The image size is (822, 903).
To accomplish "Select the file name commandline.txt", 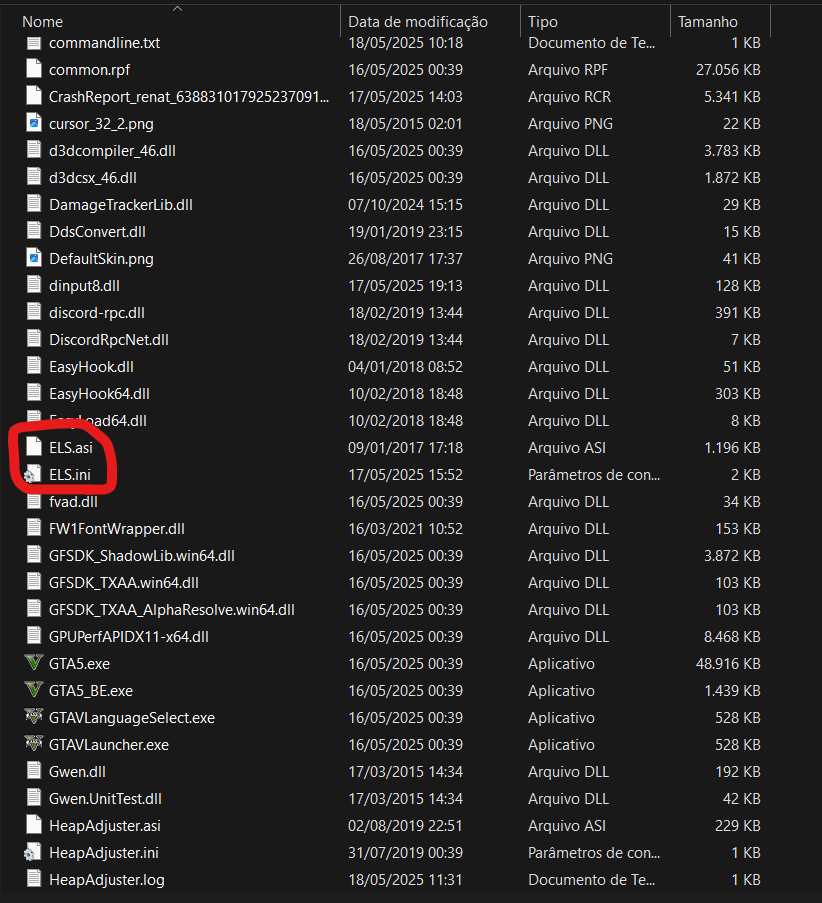I will pos(104,43).
